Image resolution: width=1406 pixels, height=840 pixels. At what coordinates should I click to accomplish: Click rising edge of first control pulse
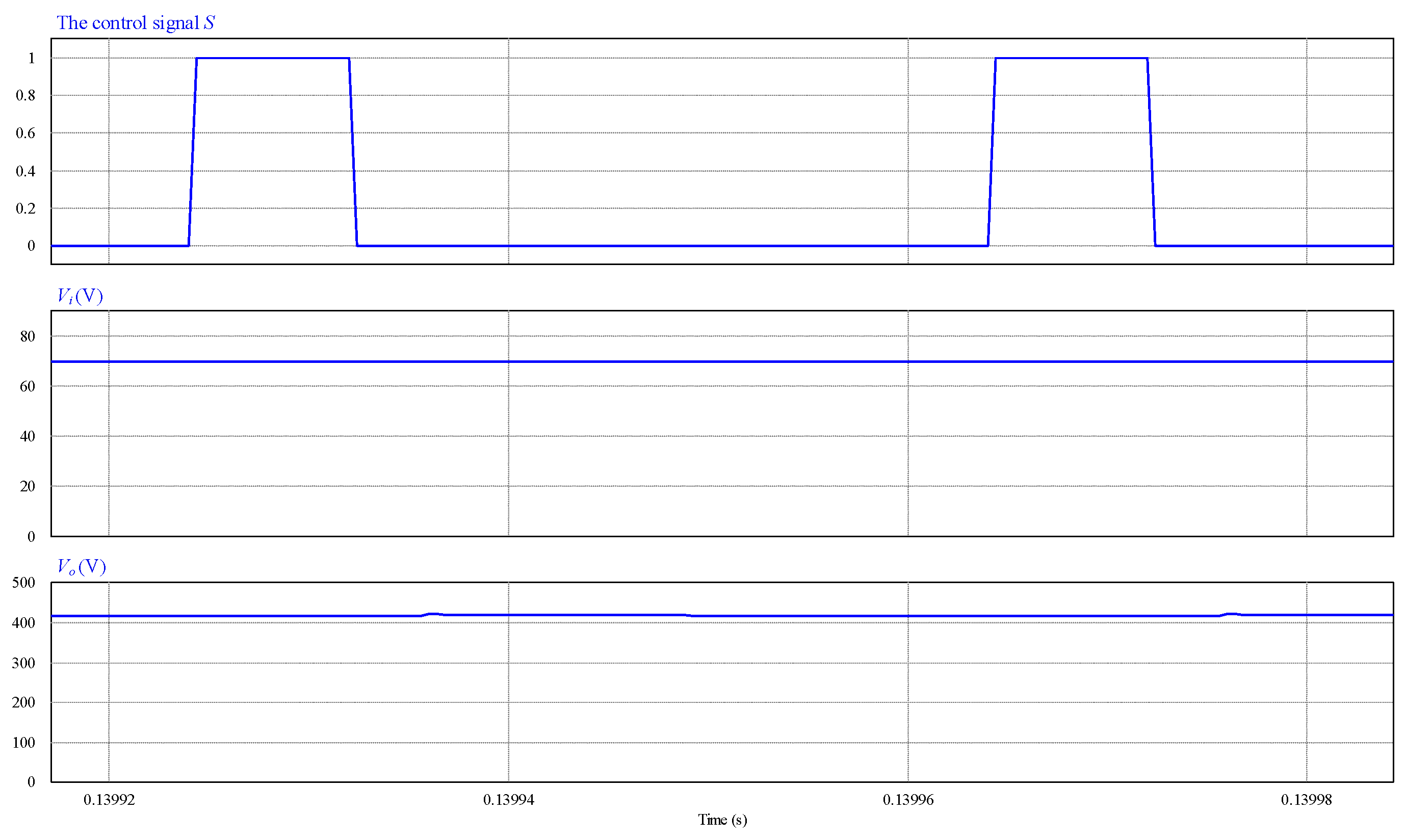pos(193,152)
